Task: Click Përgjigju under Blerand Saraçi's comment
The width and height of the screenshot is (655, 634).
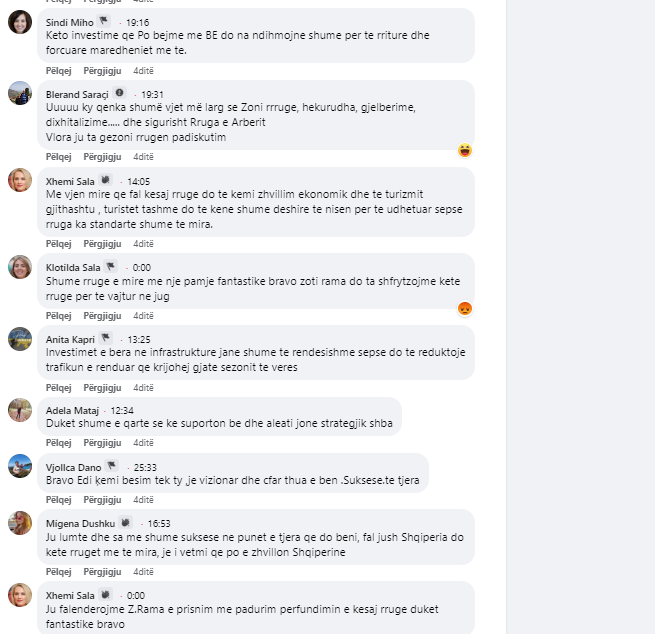Action: (x=102, y=157)
